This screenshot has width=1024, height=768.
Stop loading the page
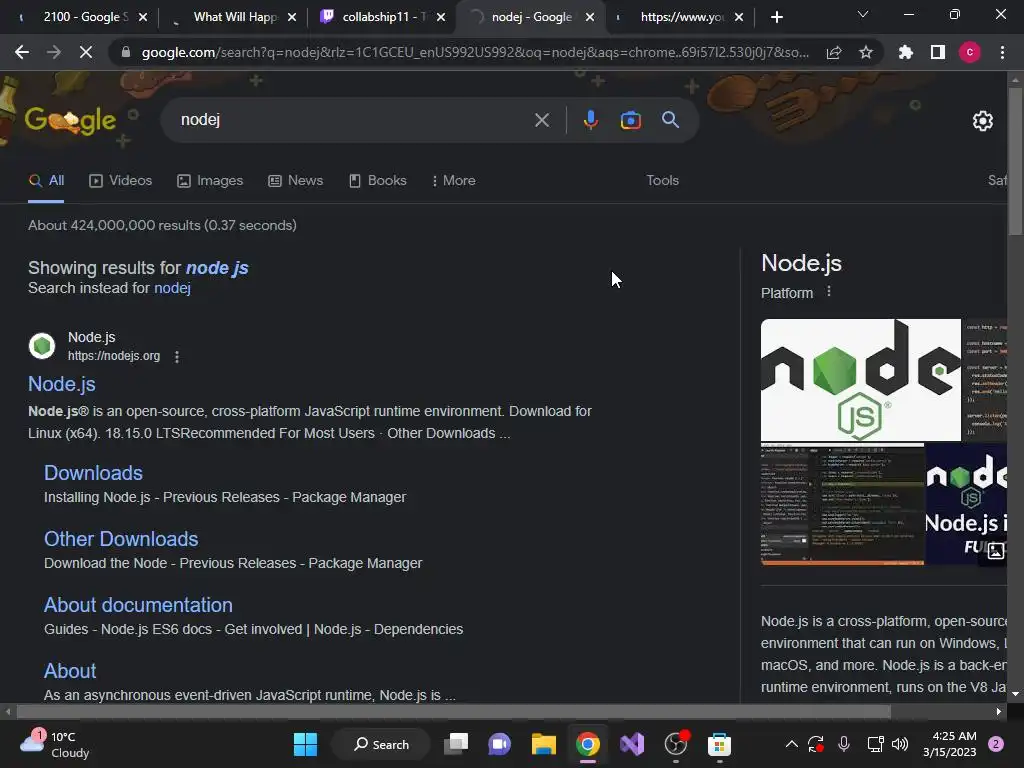[86, 52]
